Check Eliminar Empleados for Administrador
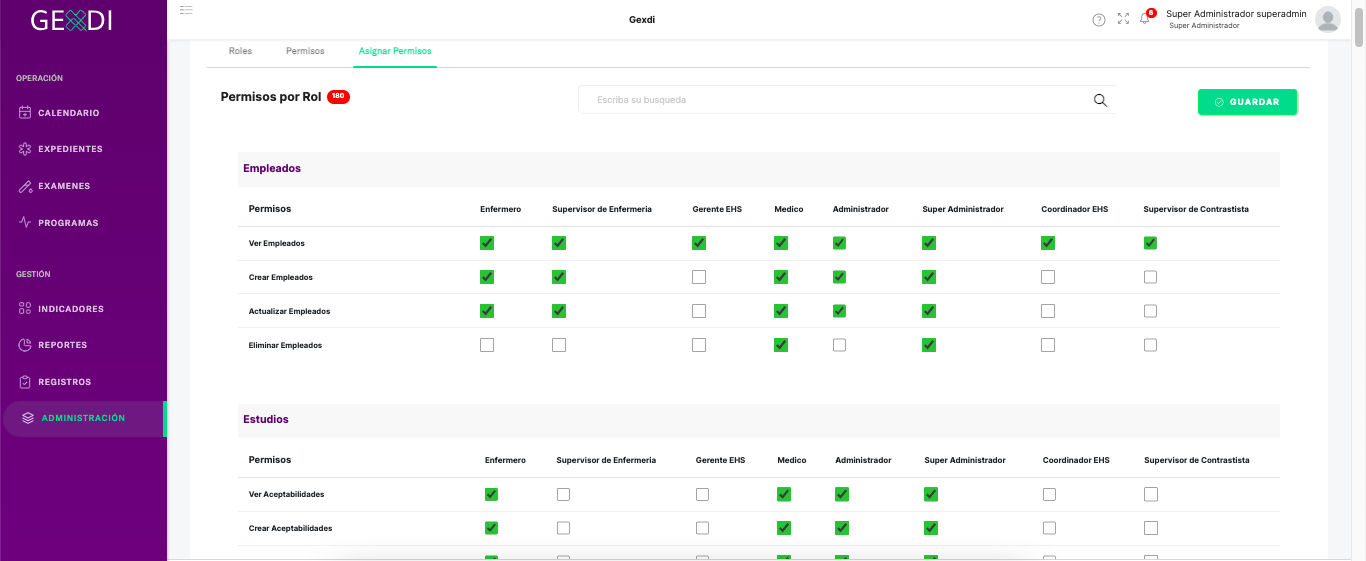This screenshot has height=561, width=1366. [x=839, y=345]
